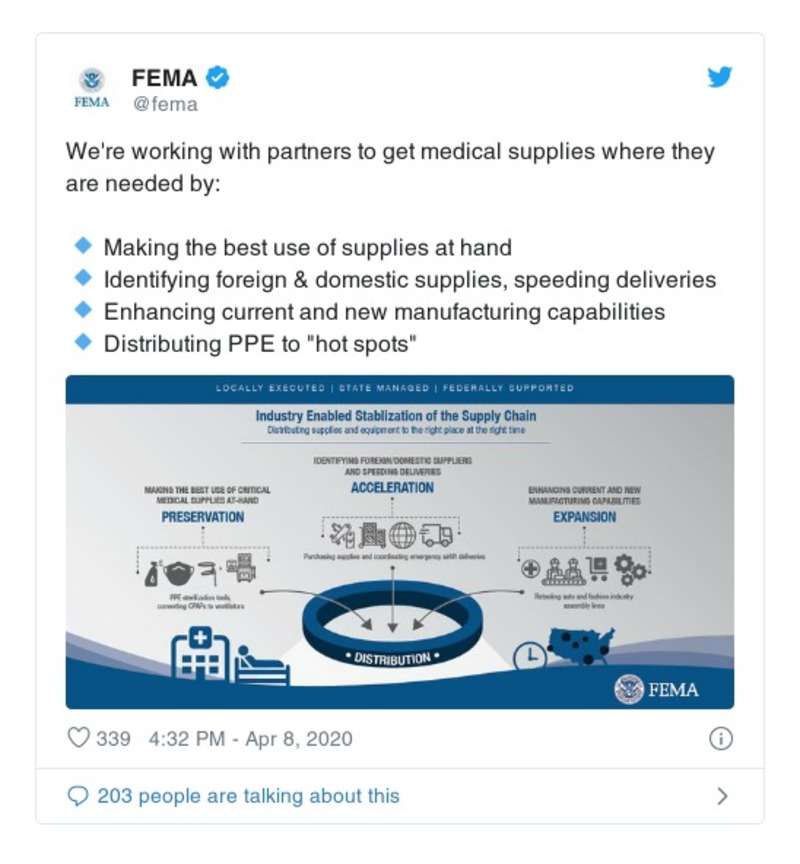Image resolution: width=800 pixels, height=864 pixels.
Task: Open the tweet timestamp 4:32 PM - Apr 8, 2020
Action: pyautogui.click(x=250, y=739)
